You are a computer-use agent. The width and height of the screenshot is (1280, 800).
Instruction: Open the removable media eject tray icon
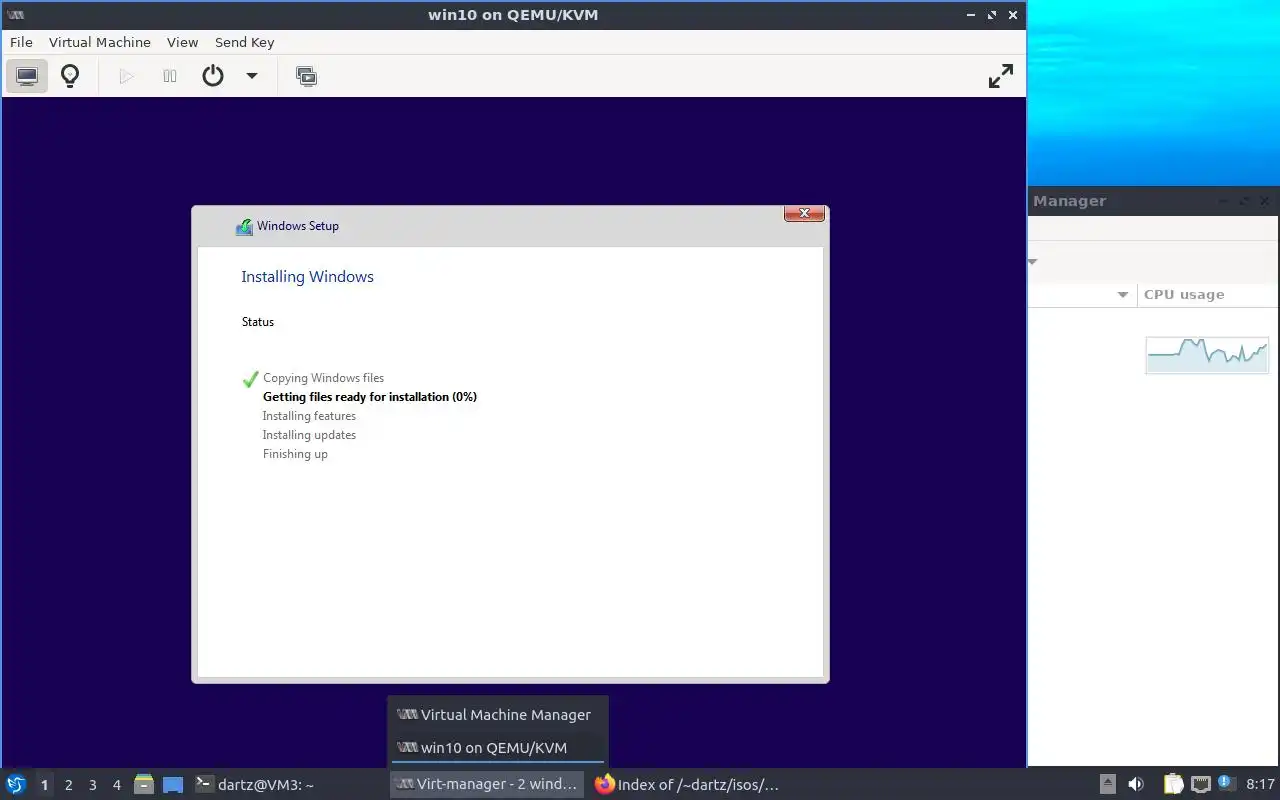pos(1108,784)
